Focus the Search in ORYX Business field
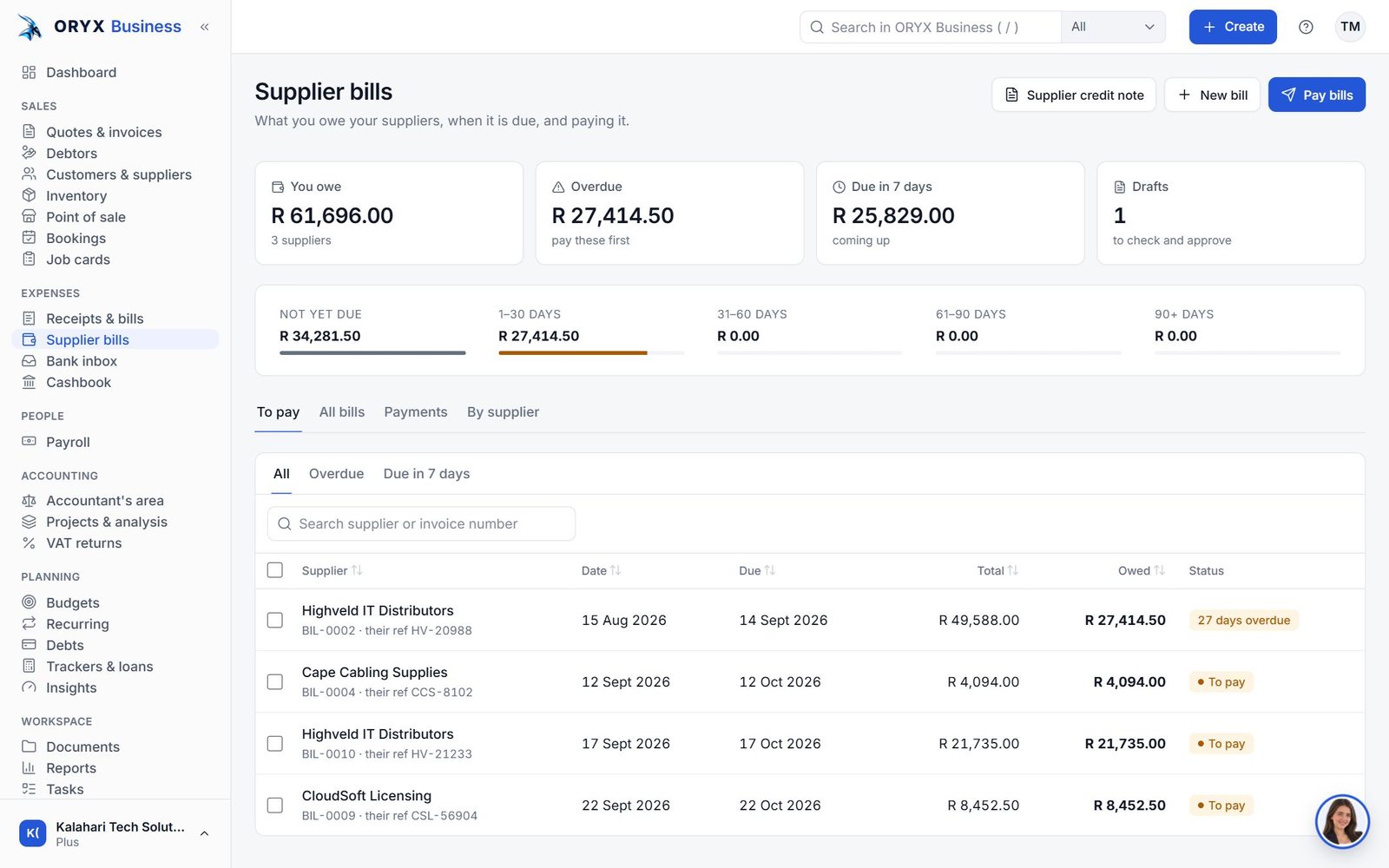The height and width of the screenshot is (868, 1389). 931,27
